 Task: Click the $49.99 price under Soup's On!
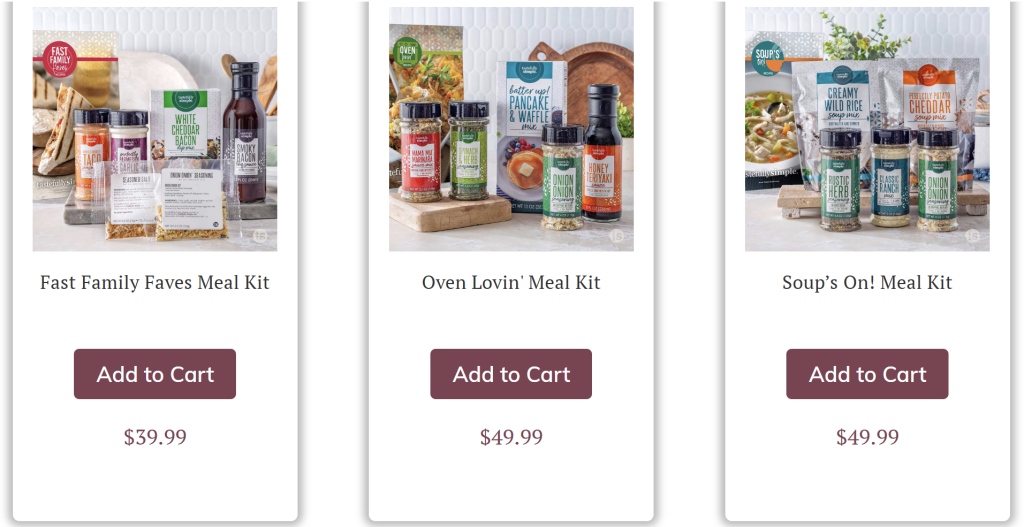(867, 437)
